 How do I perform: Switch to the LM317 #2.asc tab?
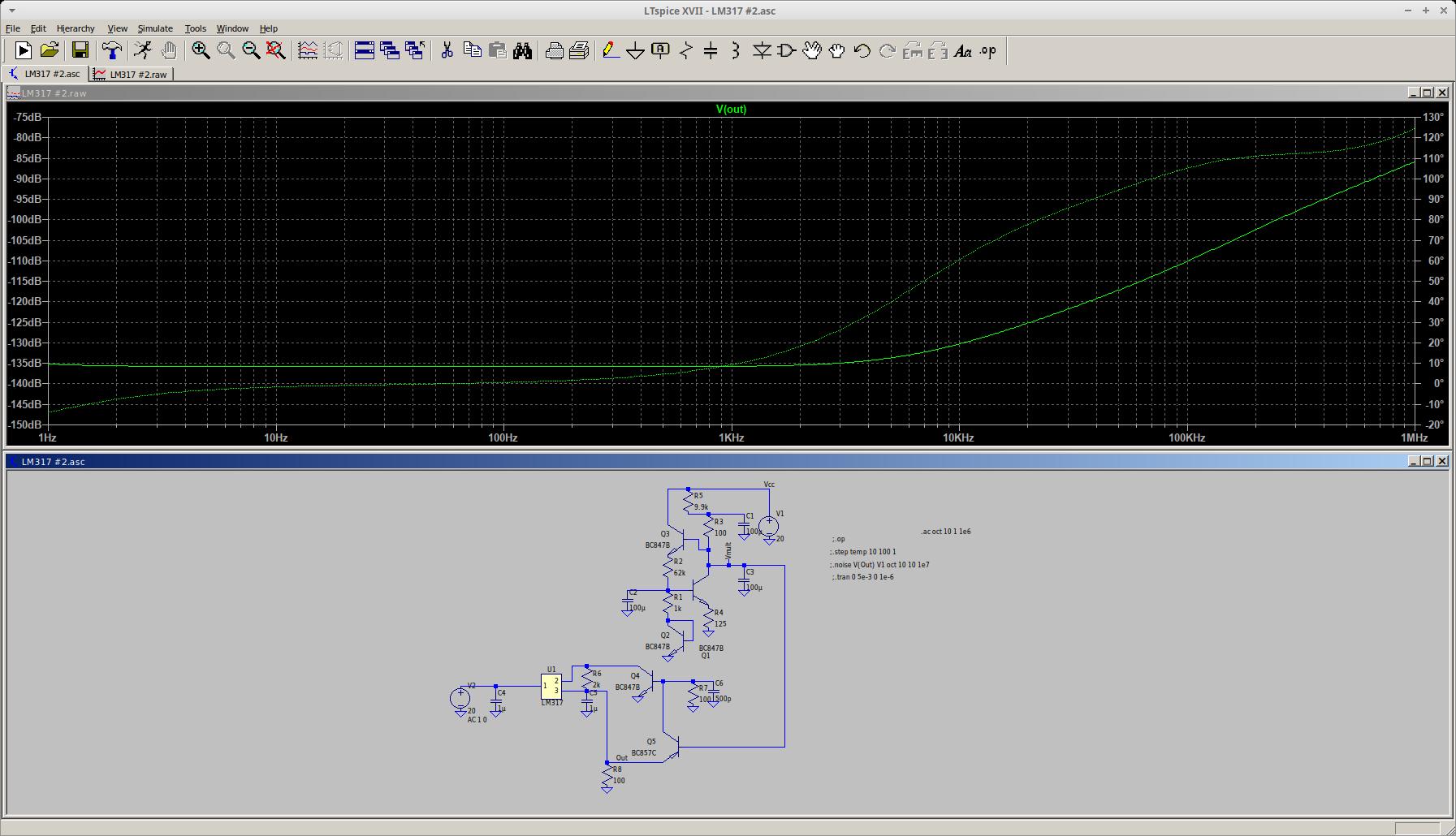pyautogui.click(x=45, y=74)
